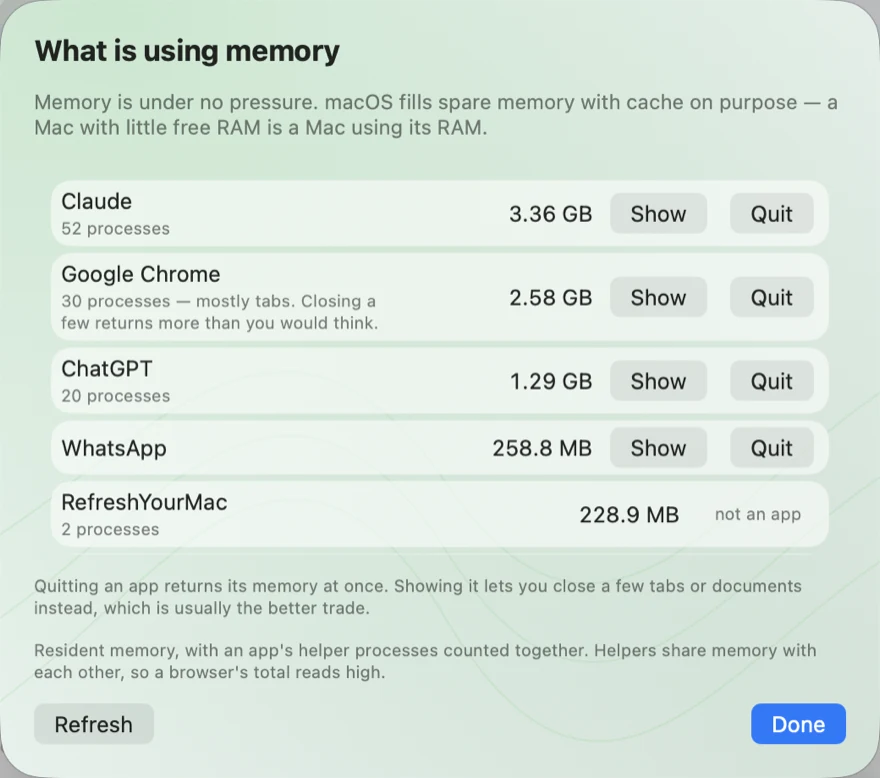Viewport: 880px width, 778px height.
Task: Click the "Quitting an app returns its memory" note
Action: pos(418,597)
